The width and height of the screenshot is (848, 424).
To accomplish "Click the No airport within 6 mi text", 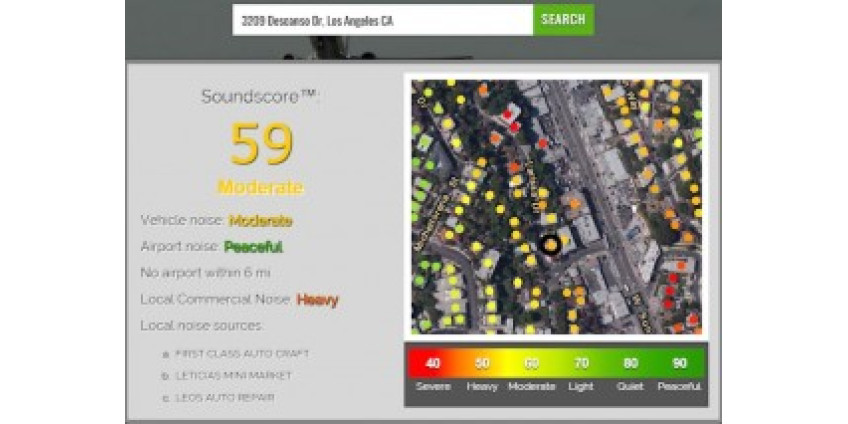I will tap(206, 272).
